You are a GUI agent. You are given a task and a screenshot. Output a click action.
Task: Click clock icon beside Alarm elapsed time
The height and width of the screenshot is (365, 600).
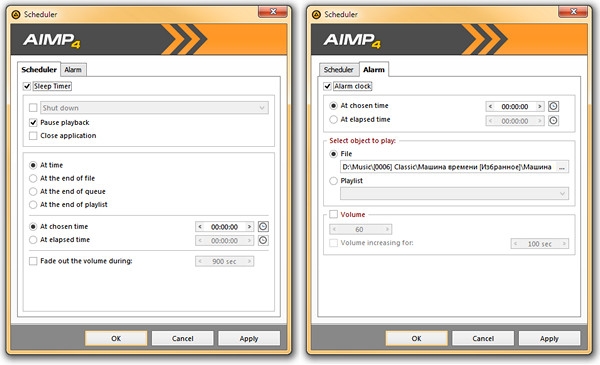[553, 121]
